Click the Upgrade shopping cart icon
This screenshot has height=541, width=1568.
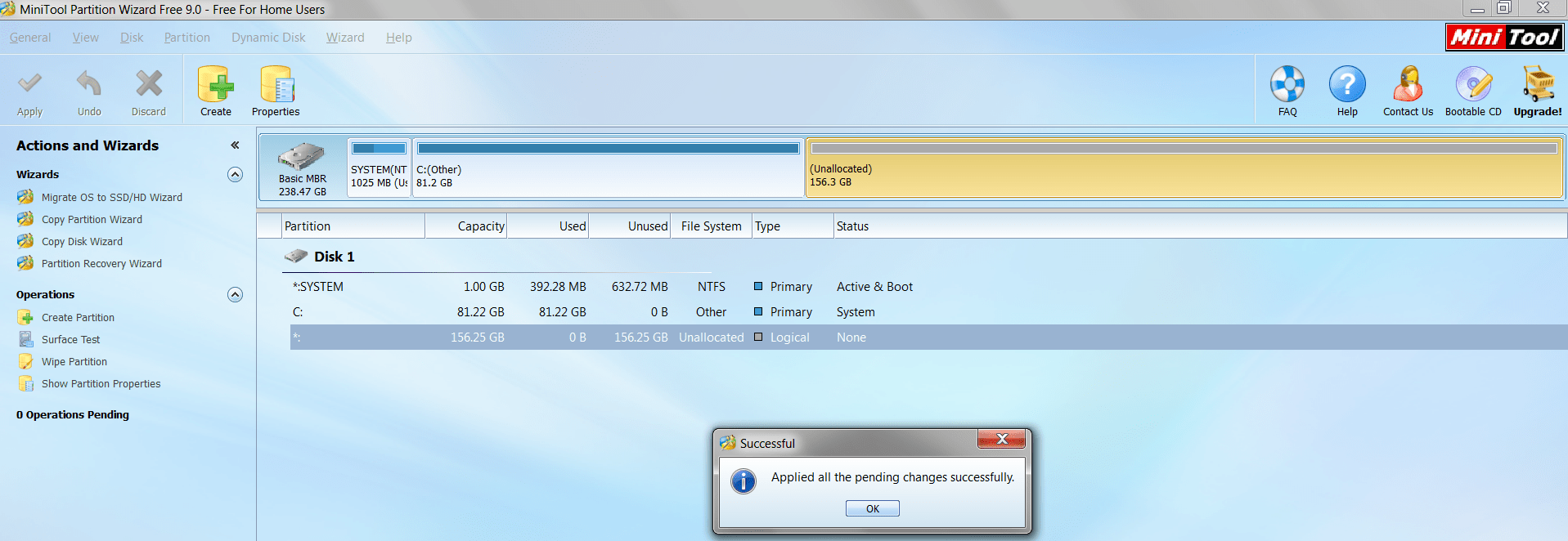tap(1538, 83)
